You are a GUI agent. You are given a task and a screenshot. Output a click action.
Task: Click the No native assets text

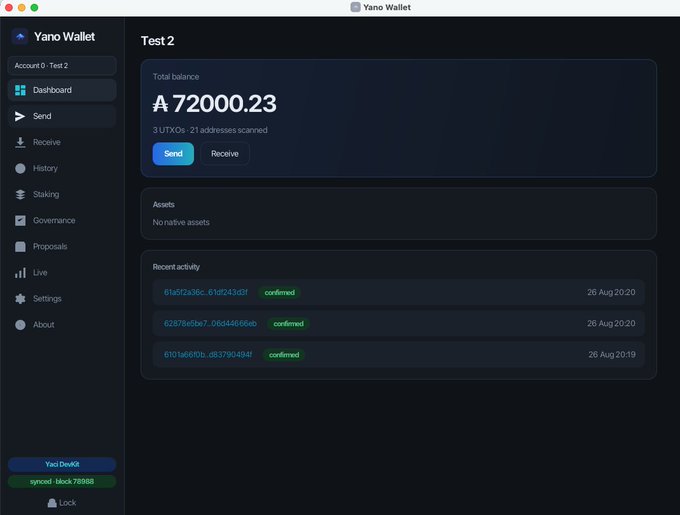[x=181, y=222]
